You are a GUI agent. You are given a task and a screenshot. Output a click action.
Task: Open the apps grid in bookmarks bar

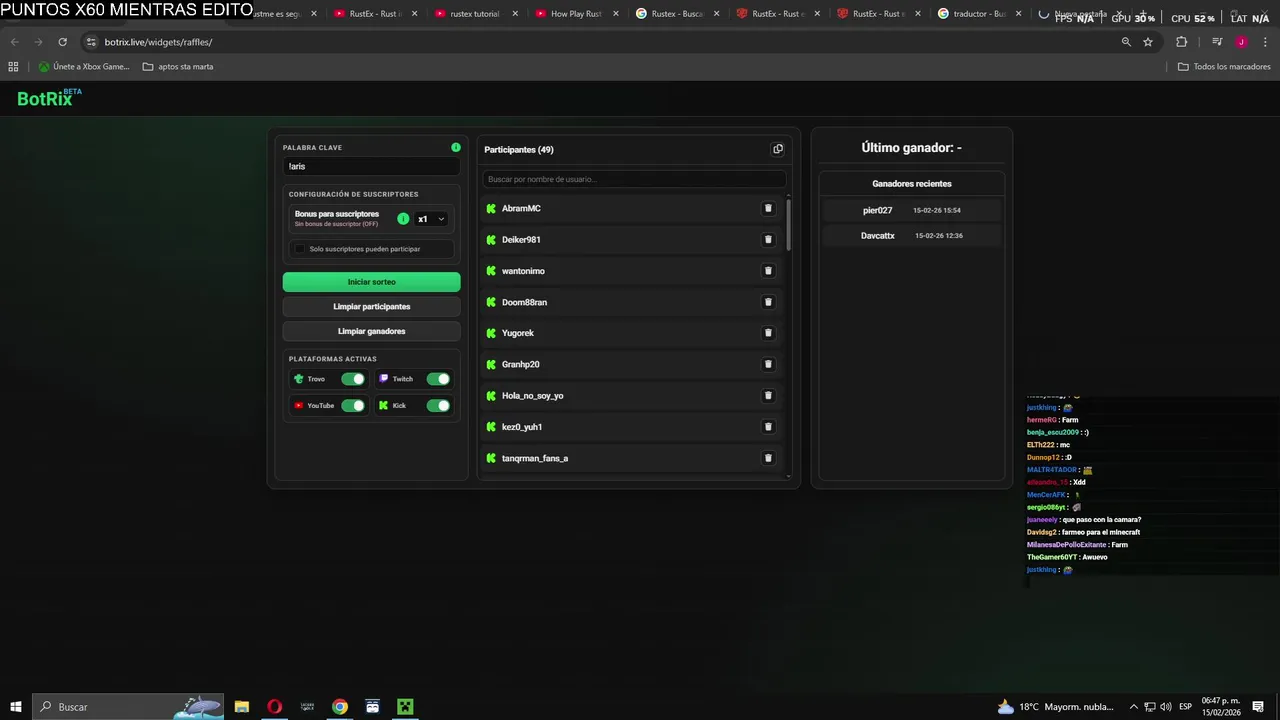(x=13, y=67)
